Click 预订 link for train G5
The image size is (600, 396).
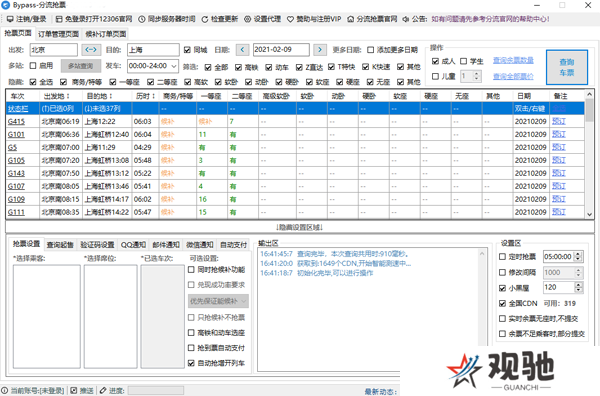tap(559, 147)
